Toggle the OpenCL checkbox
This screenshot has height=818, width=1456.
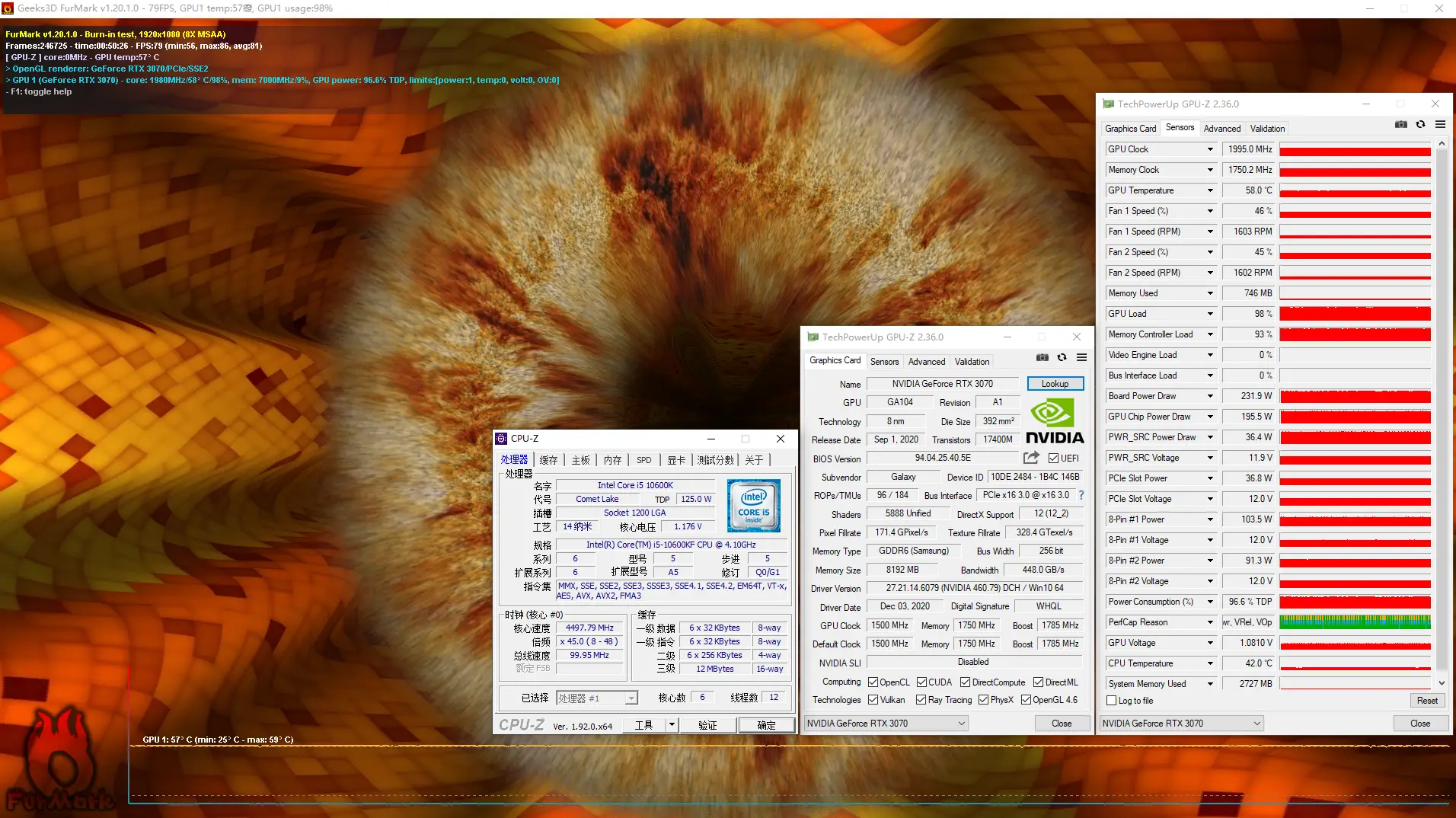pyautogui.click(x=873, y=682)
